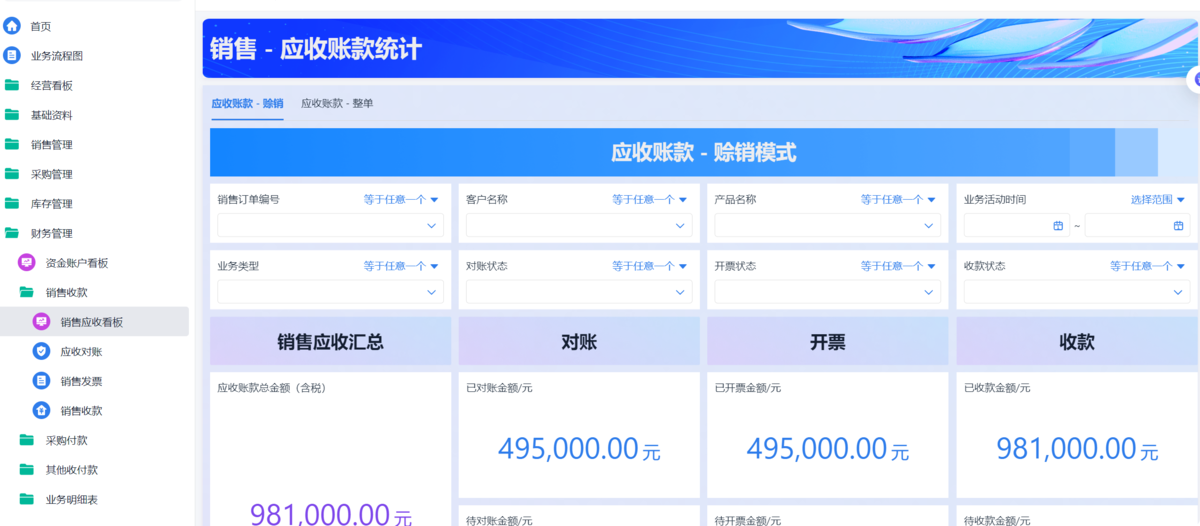Click the 采购付款 folder icon
The height and width of the screenshot is (526, 1200).
pos(27,440)
